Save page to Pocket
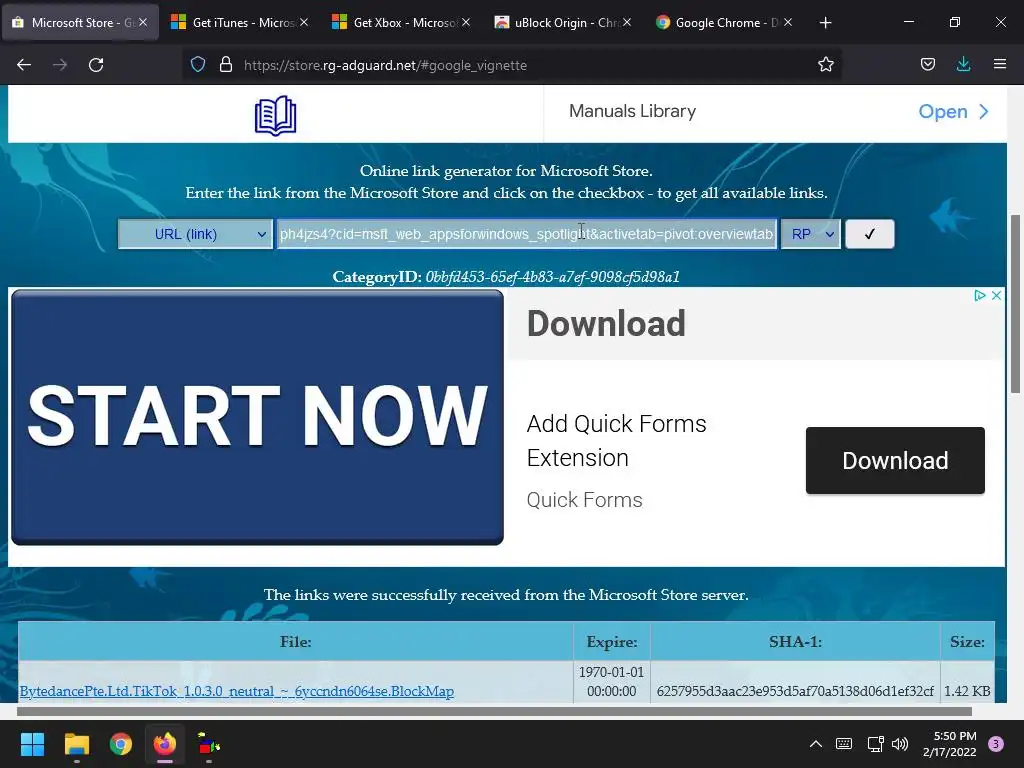This screenshot has height=768, width=1024. 927,65
